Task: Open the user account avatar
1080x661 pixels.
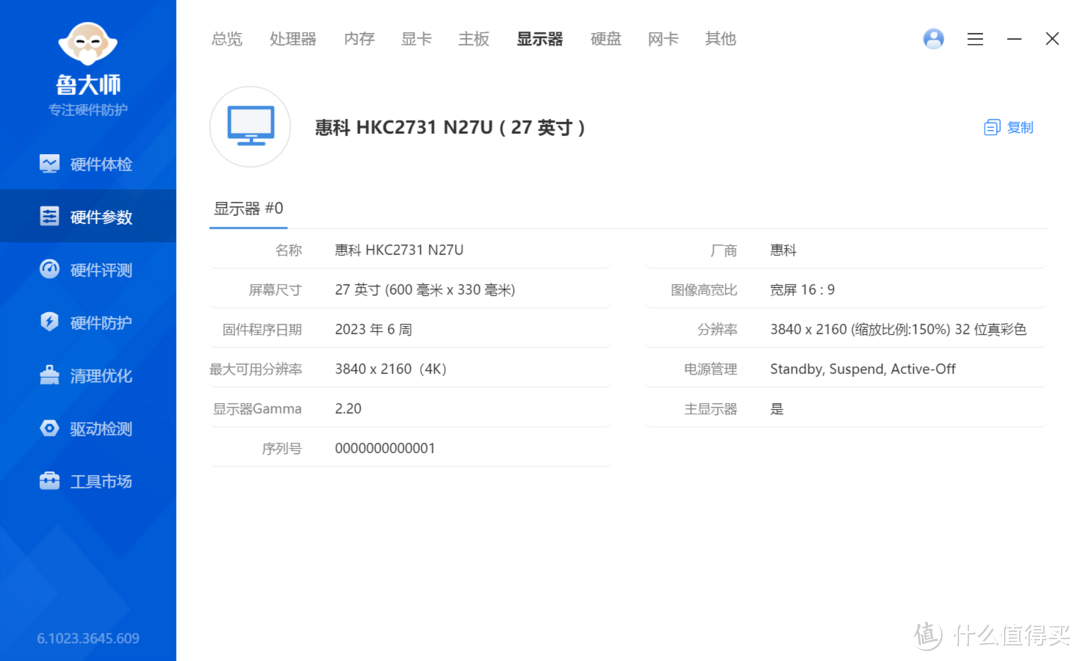Action: click(933, 39)
